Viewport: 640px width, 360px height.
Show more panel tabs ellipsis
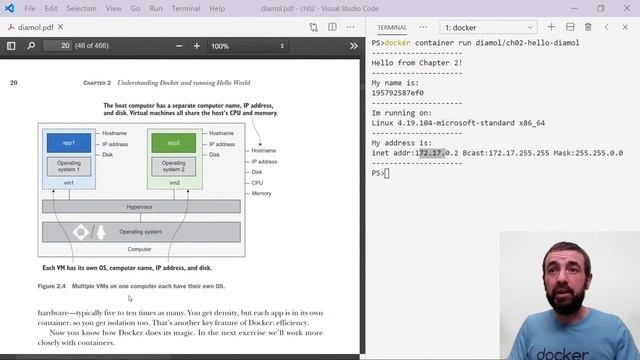[x=423, y=27]
